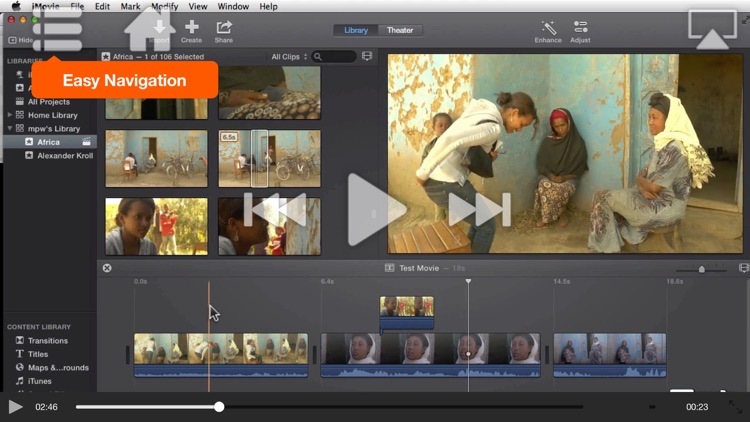The width and height of the screenshot is (750, 422).
Task: Open the Help menu
Action: pyautogui.click(x=268, y=6)
